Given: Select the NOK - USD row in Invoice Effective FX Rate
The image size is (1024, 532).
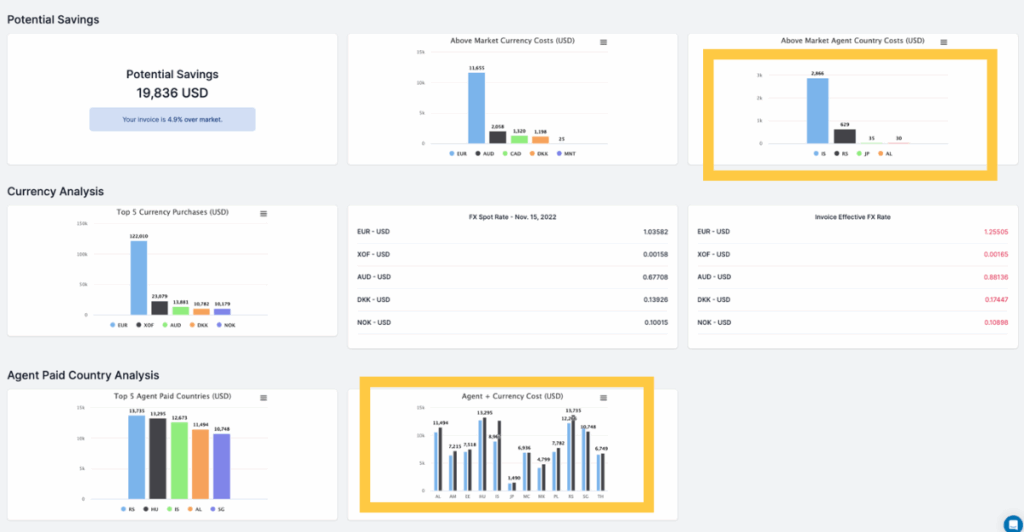Looking at the screenshot, I should pyautogui.click(x=852, y=324).
